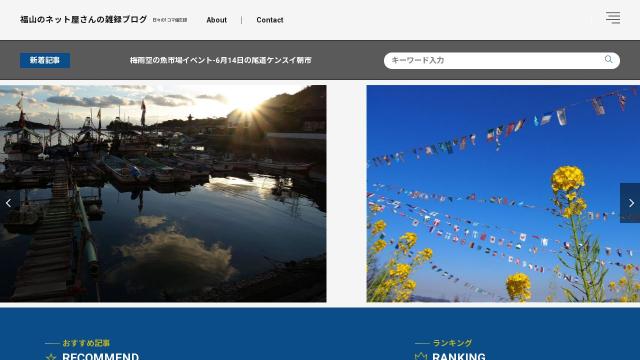Open the Contact page
640x360 pixels.
270,20
